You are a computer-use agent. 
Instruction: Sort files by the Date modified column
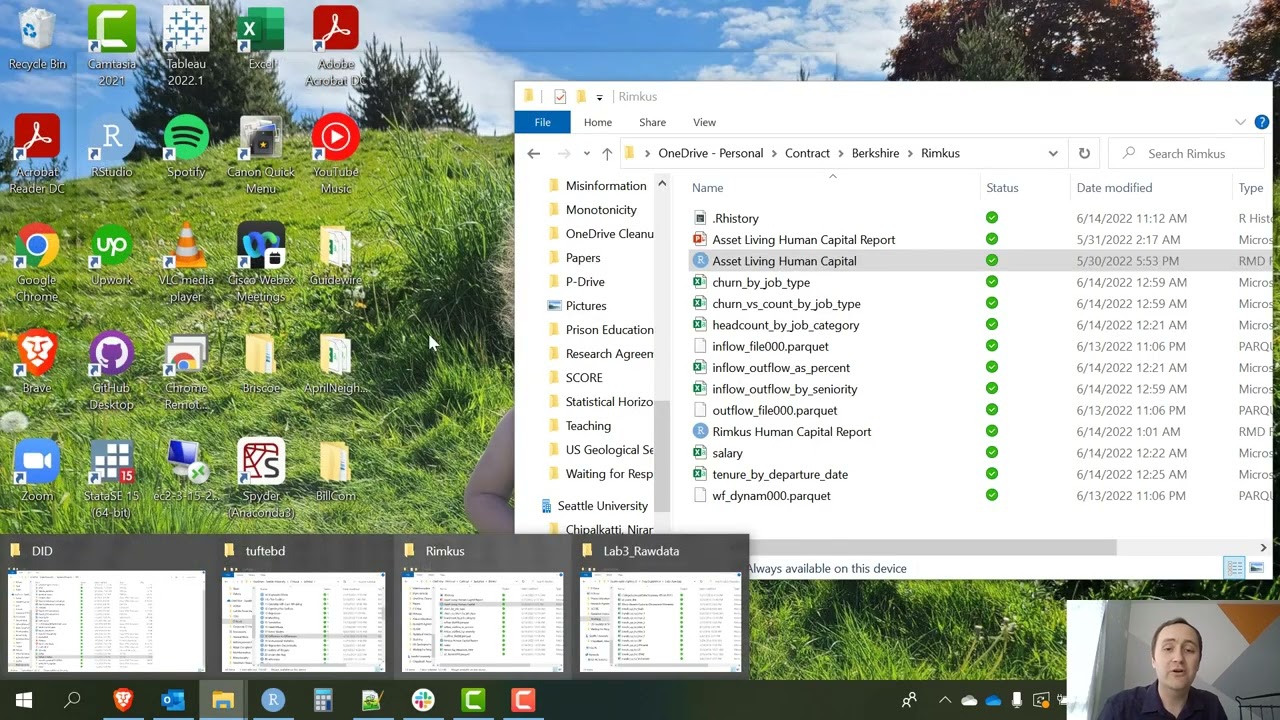point(1114,188)
